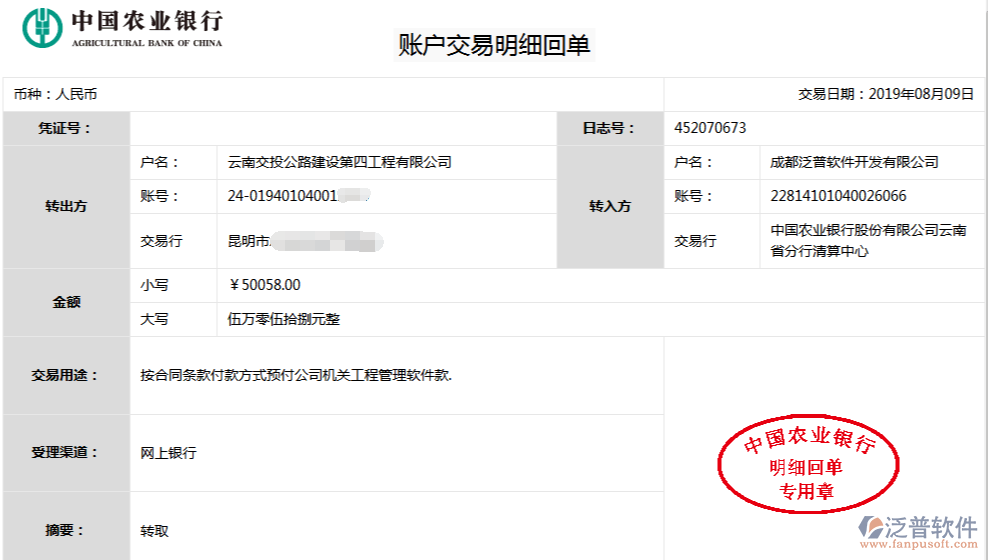Click the 大写 label
Image resolution: width=988 pixels, height=560 pixels.
pos(154,319)
